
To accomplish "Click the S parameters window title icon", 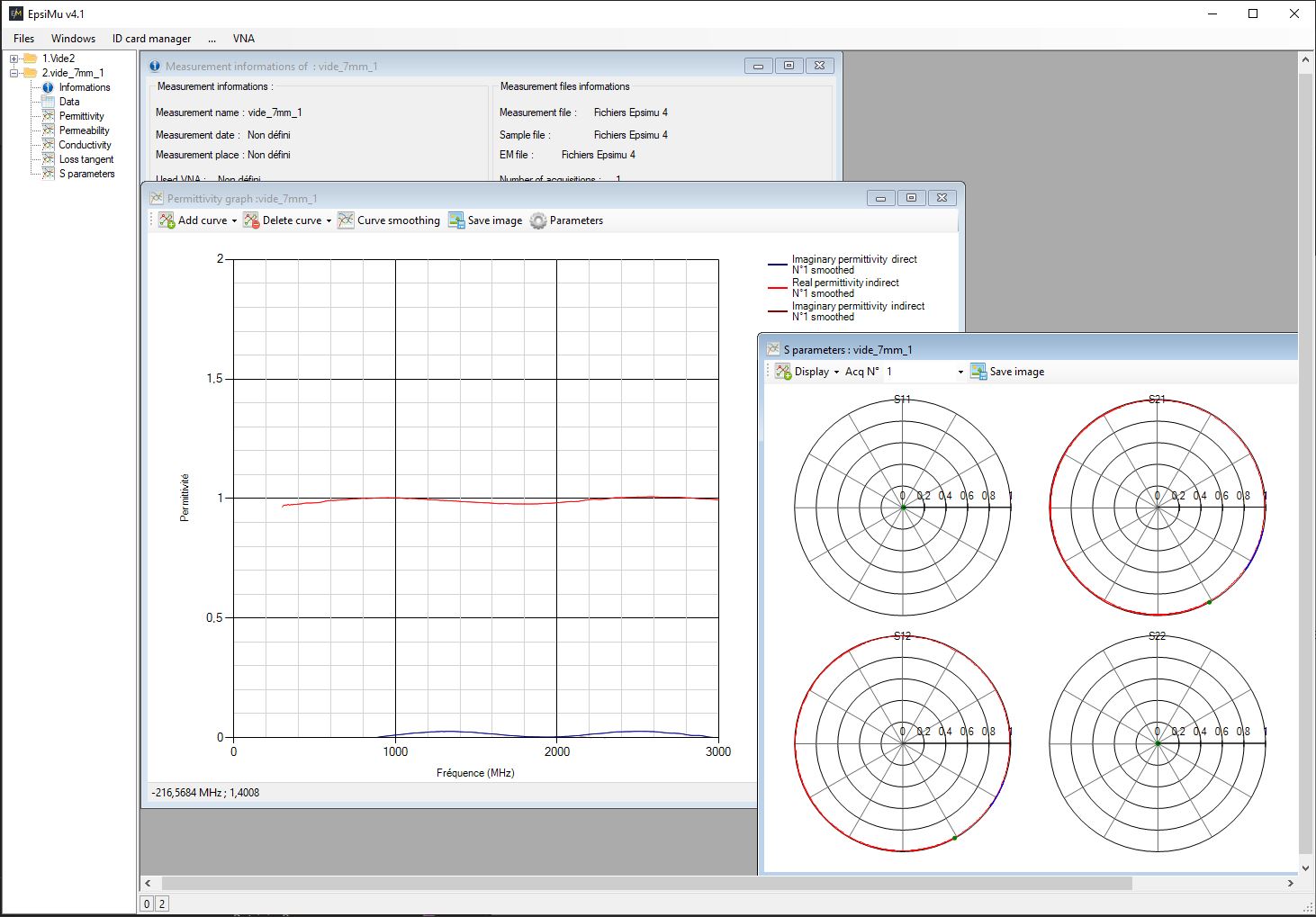I will (772, 349).
